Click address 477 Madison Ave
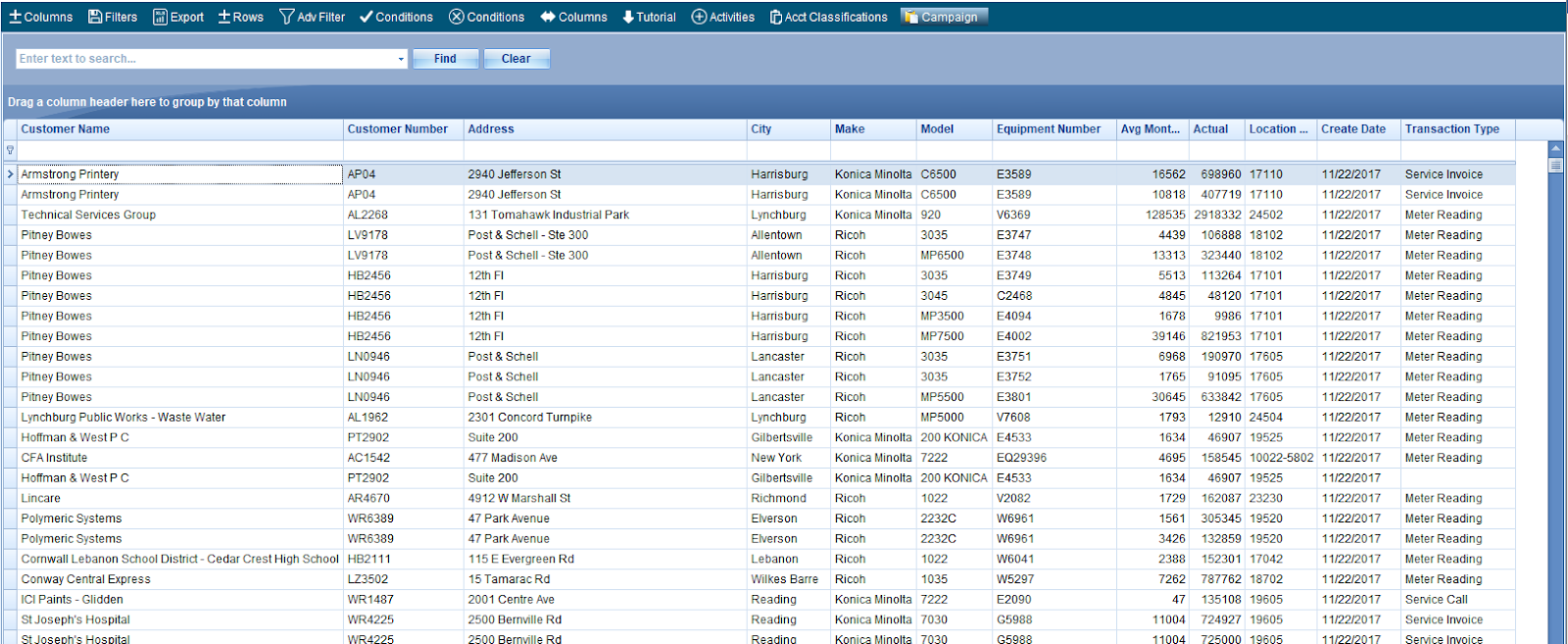This screenshot has width=1568, height=644. [x=513, y=458]
